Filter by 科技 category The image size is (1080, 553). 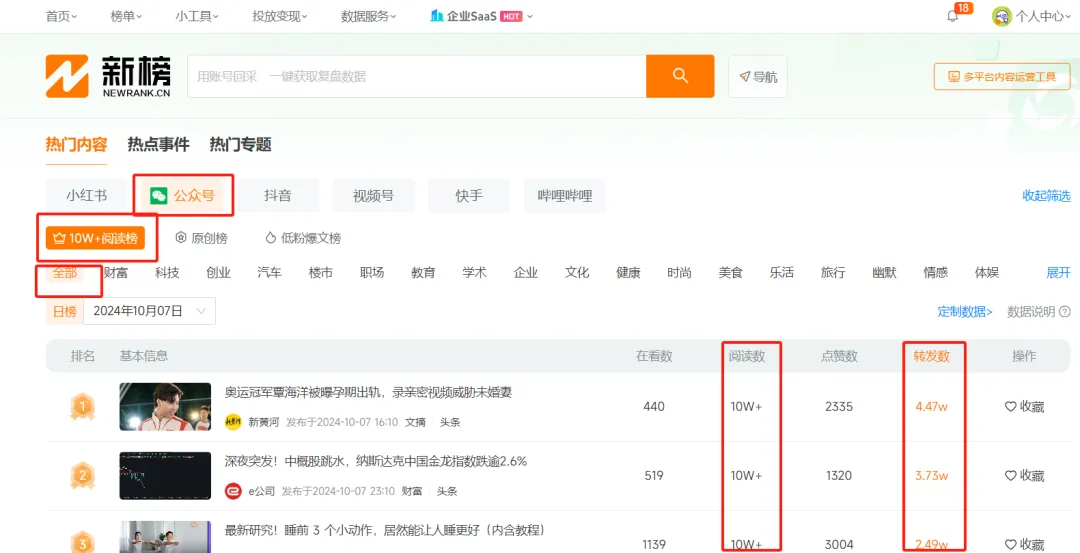click(x=167, y=273)
